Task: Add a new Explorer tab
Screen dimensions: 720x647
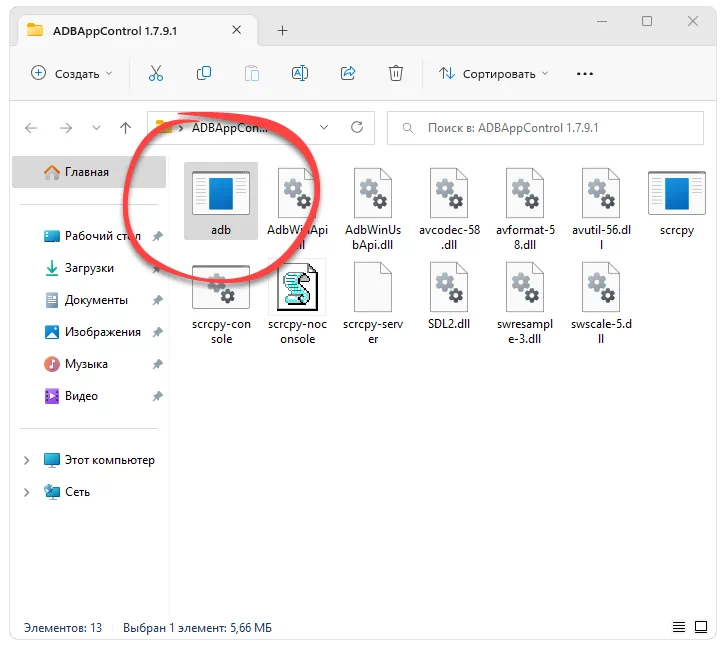Action: tap(282, 31)
